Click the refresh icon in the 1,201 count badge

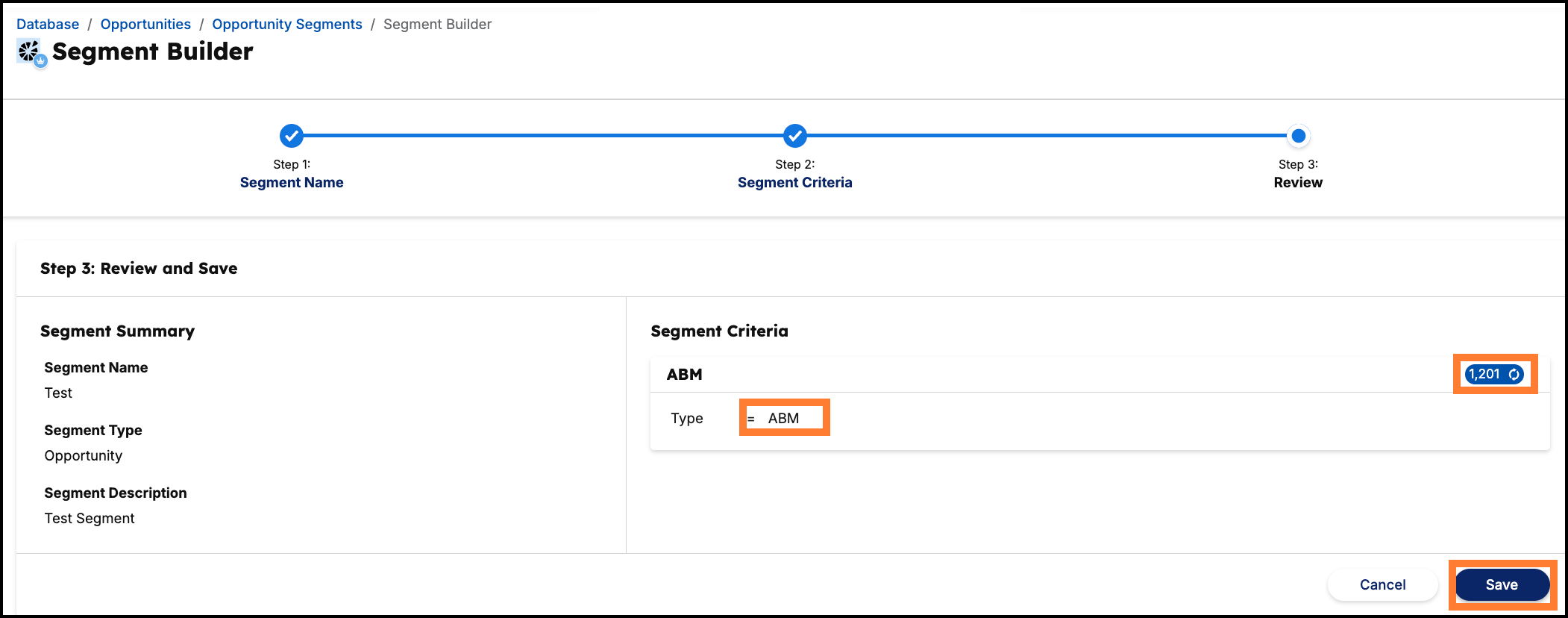pyautogui.click(x=1514, y=374)
